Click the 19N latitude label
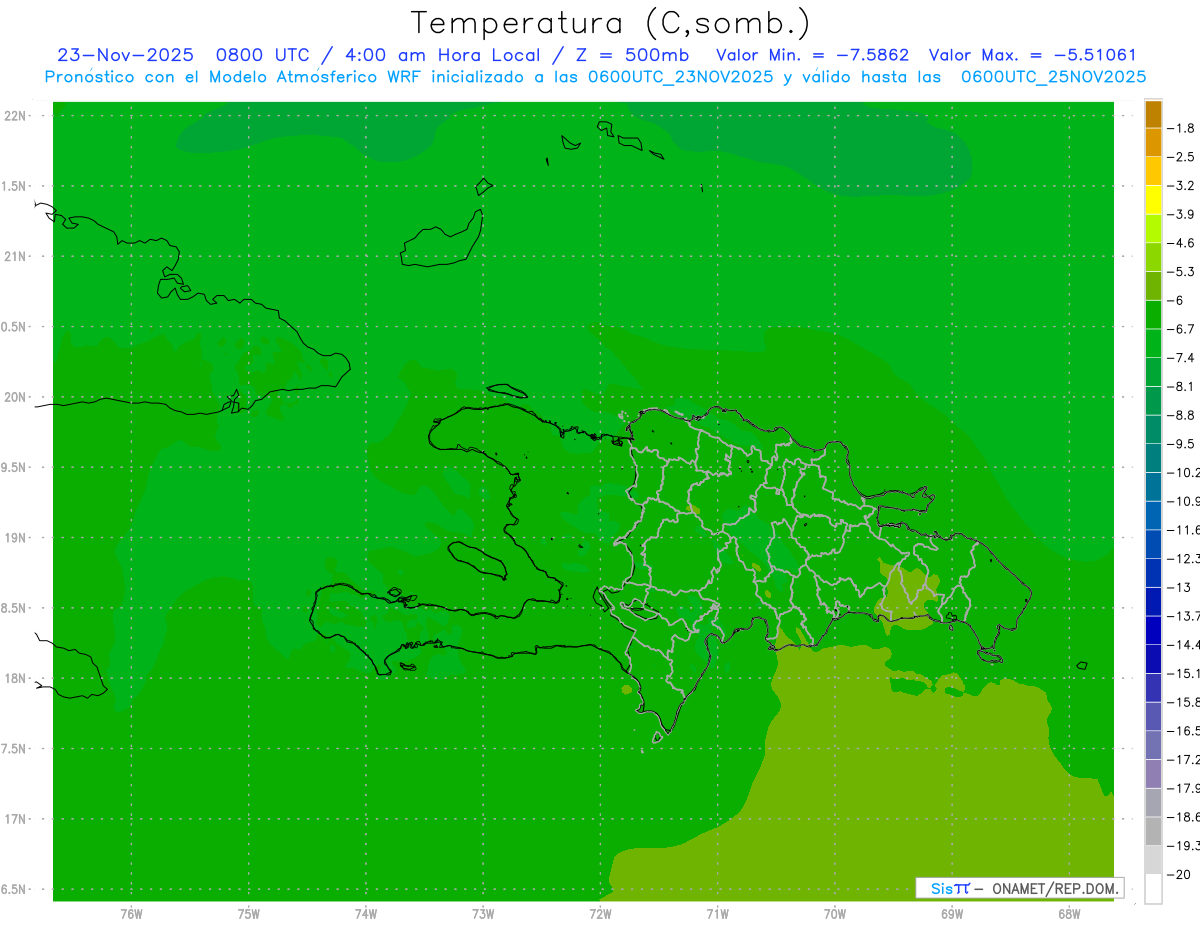Image resolution: width=1200 pixels, height=927 pixels. point(15,538)
